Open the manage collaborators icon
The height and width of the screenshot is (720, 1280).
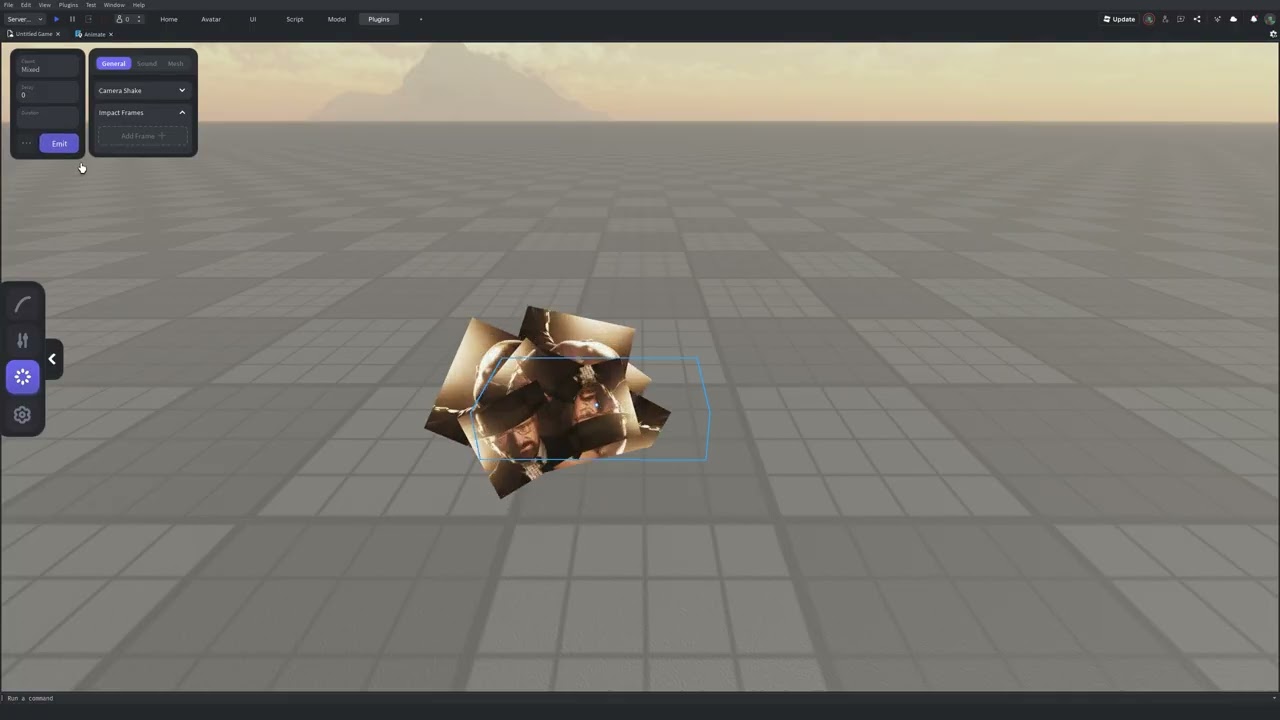pos(1165,19)
